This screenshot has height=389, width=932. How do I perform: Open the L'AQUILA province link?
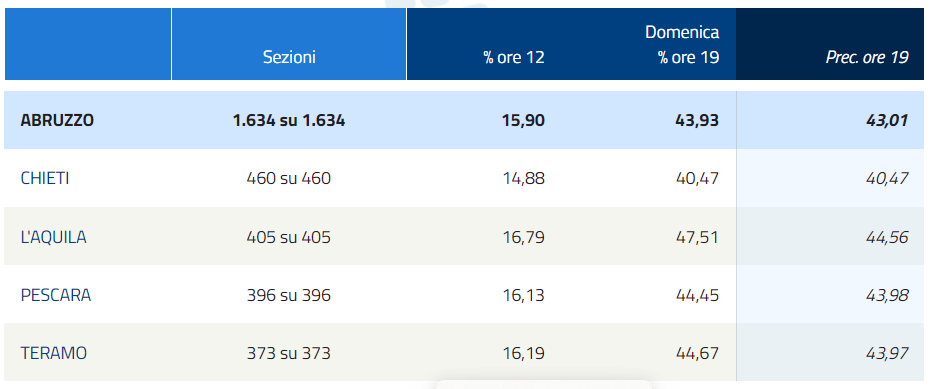tap(53, 237)
